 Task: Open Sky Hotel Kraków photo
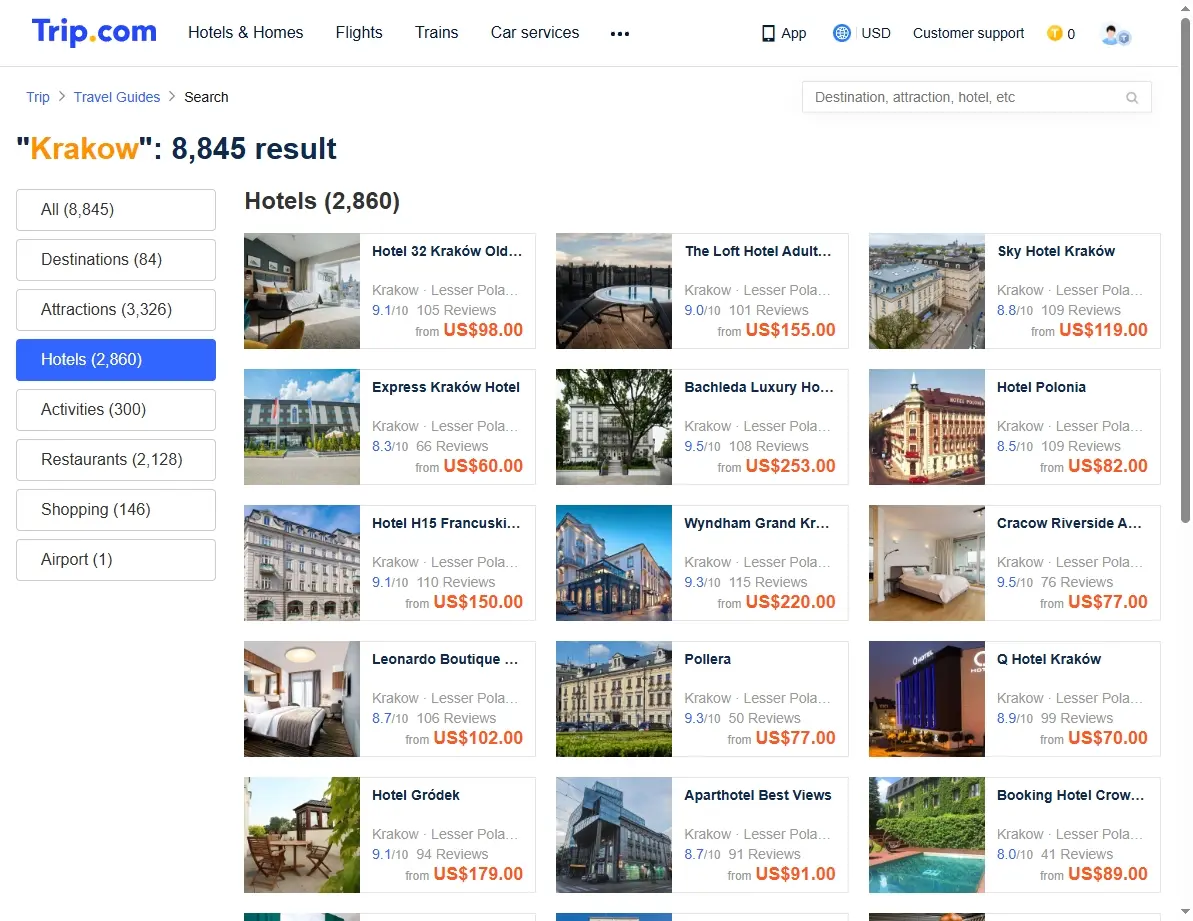click(927, 291)
